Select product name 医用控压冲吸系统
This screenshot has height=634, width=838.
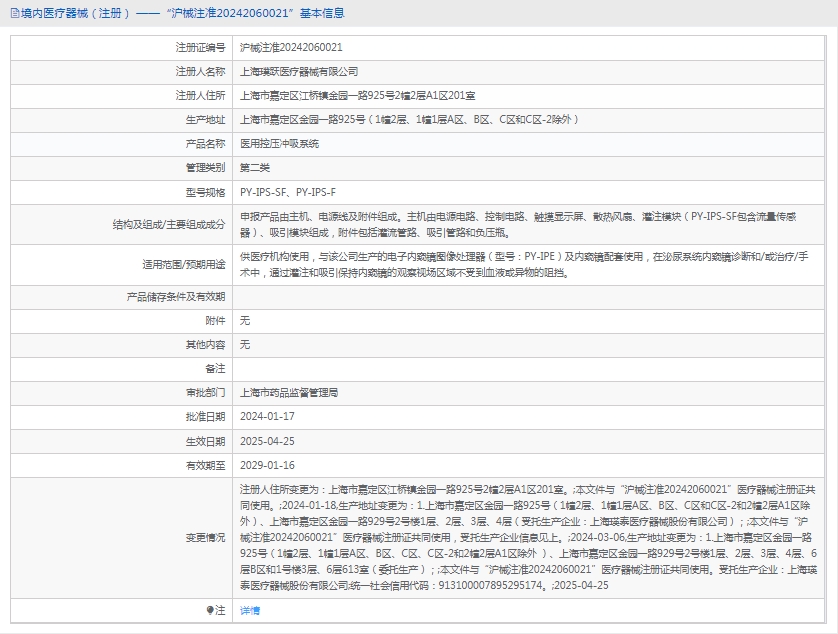click(279, 144)
